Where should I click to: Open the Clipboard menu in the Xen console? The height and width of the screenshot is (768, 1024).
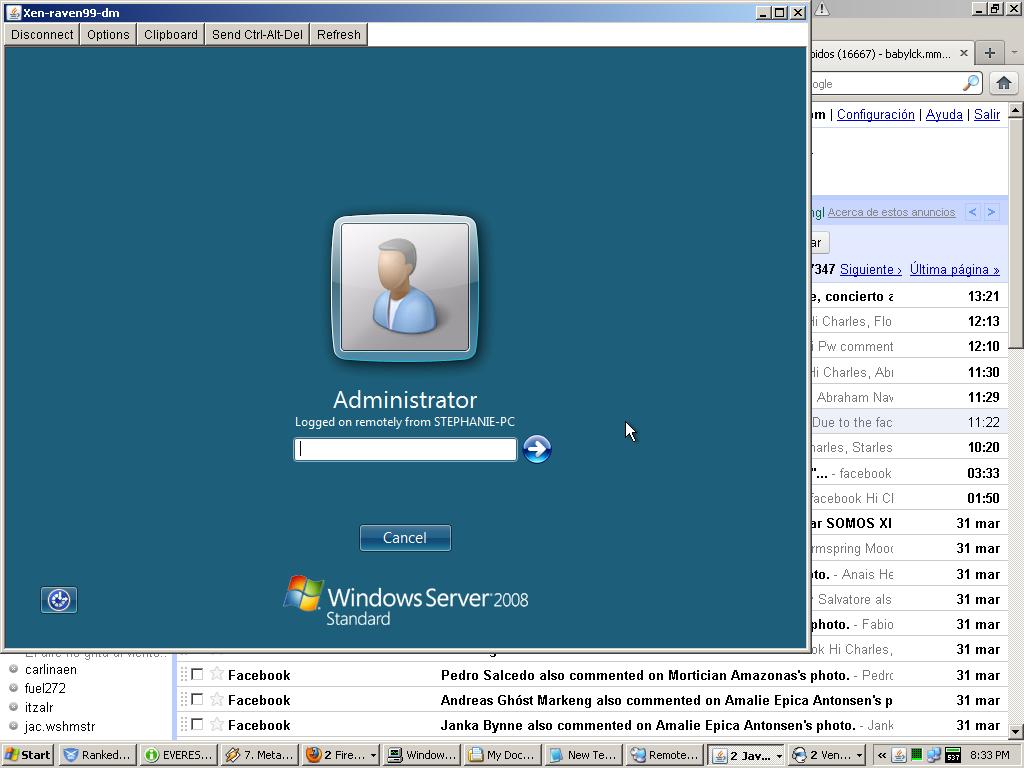click(x=171, y=34)
